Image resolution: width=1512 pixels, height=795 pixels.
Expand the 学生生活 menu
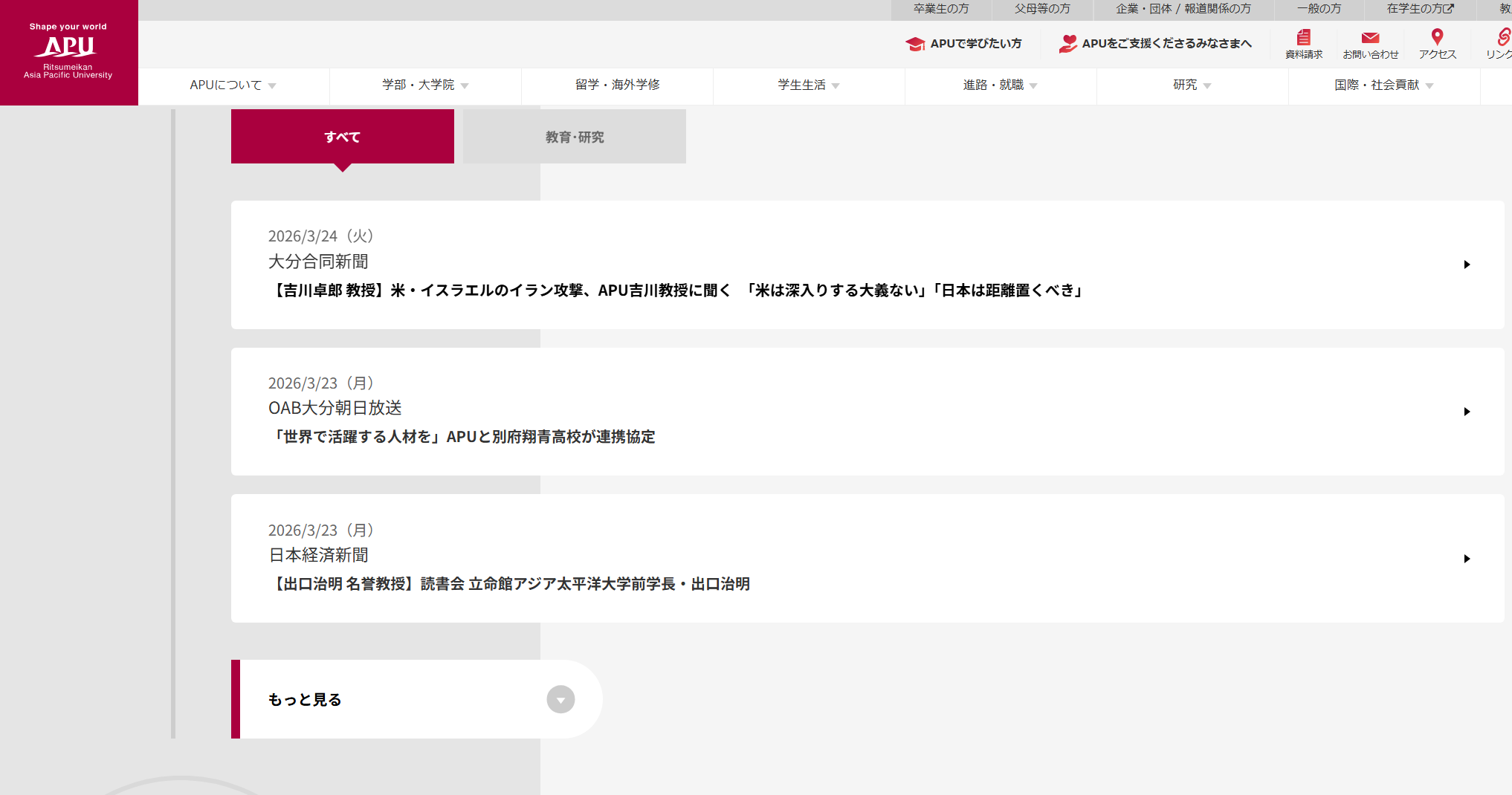[809, 85]
